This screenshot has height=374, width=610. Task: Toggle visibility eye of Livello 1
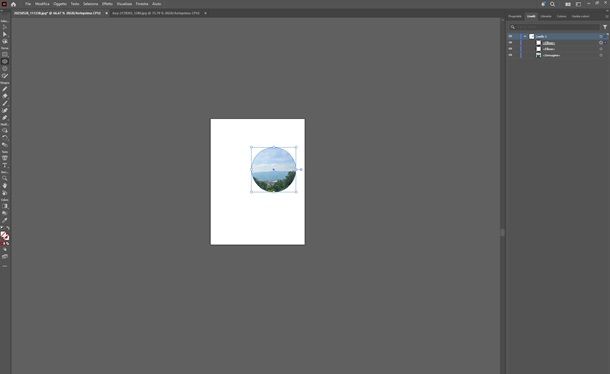pyautogui.click(x=510, y=37)
